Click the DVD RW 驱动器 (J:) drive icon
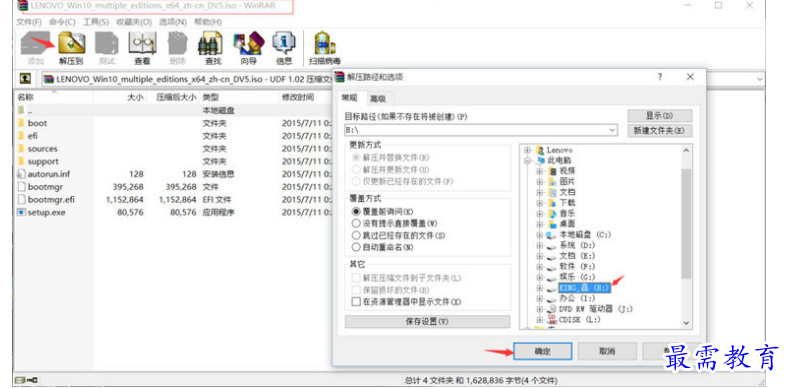This screenshot has height=389, width=787. (x=551, y=309)
